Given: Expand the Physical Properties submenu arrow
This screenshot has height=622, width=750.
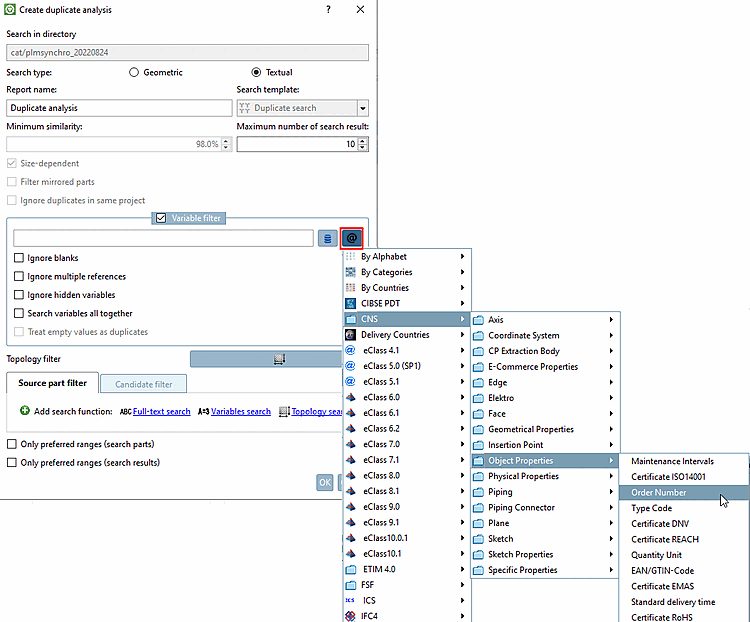Looking at the screenshot, I should pyautogui.click(x=611, y=476).
